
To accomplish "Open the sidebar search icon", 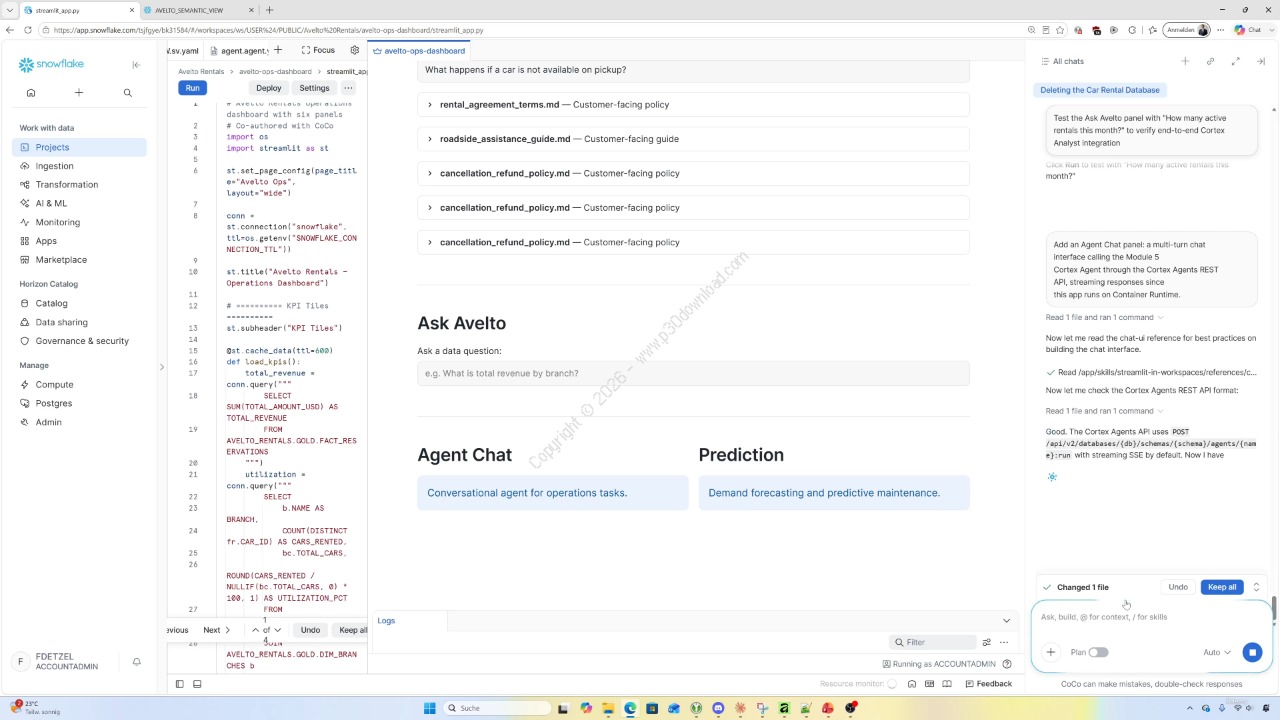I will (128, 93).
